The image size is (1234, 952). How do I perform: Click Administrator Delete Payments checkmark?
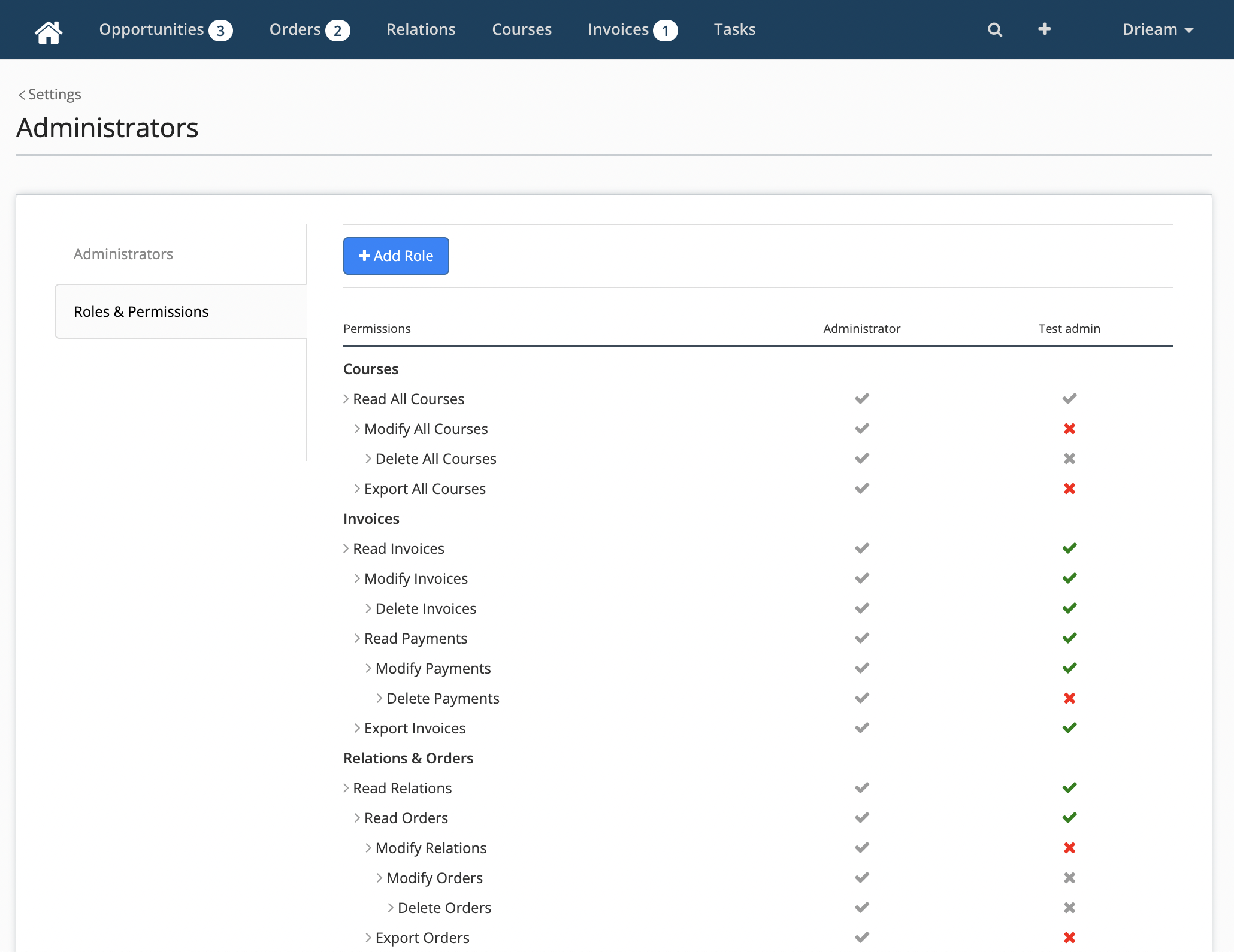click(861, 698)
